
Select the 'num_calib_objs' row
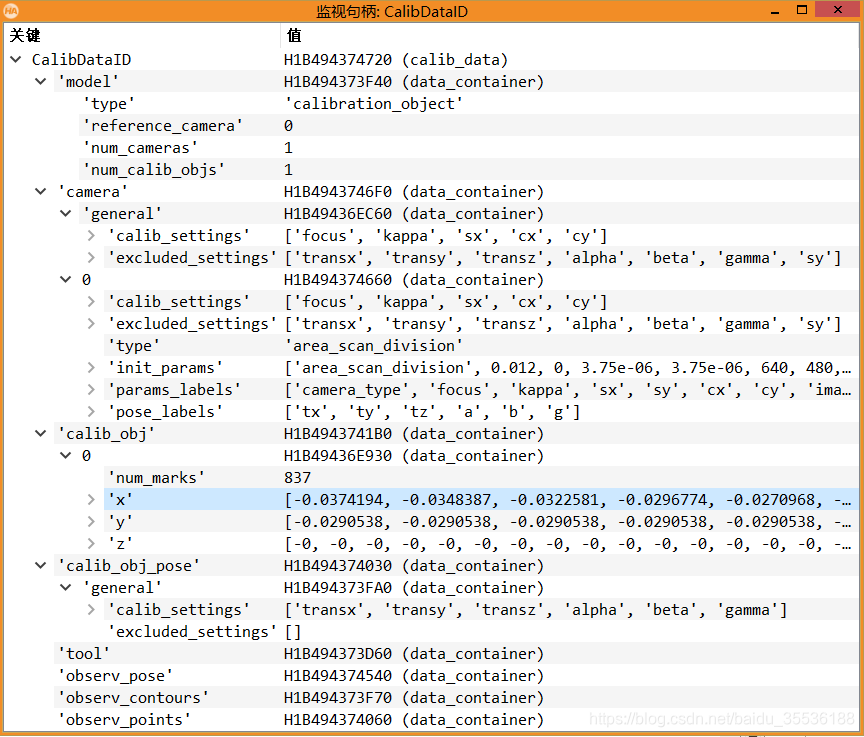[x=468, y=170]
